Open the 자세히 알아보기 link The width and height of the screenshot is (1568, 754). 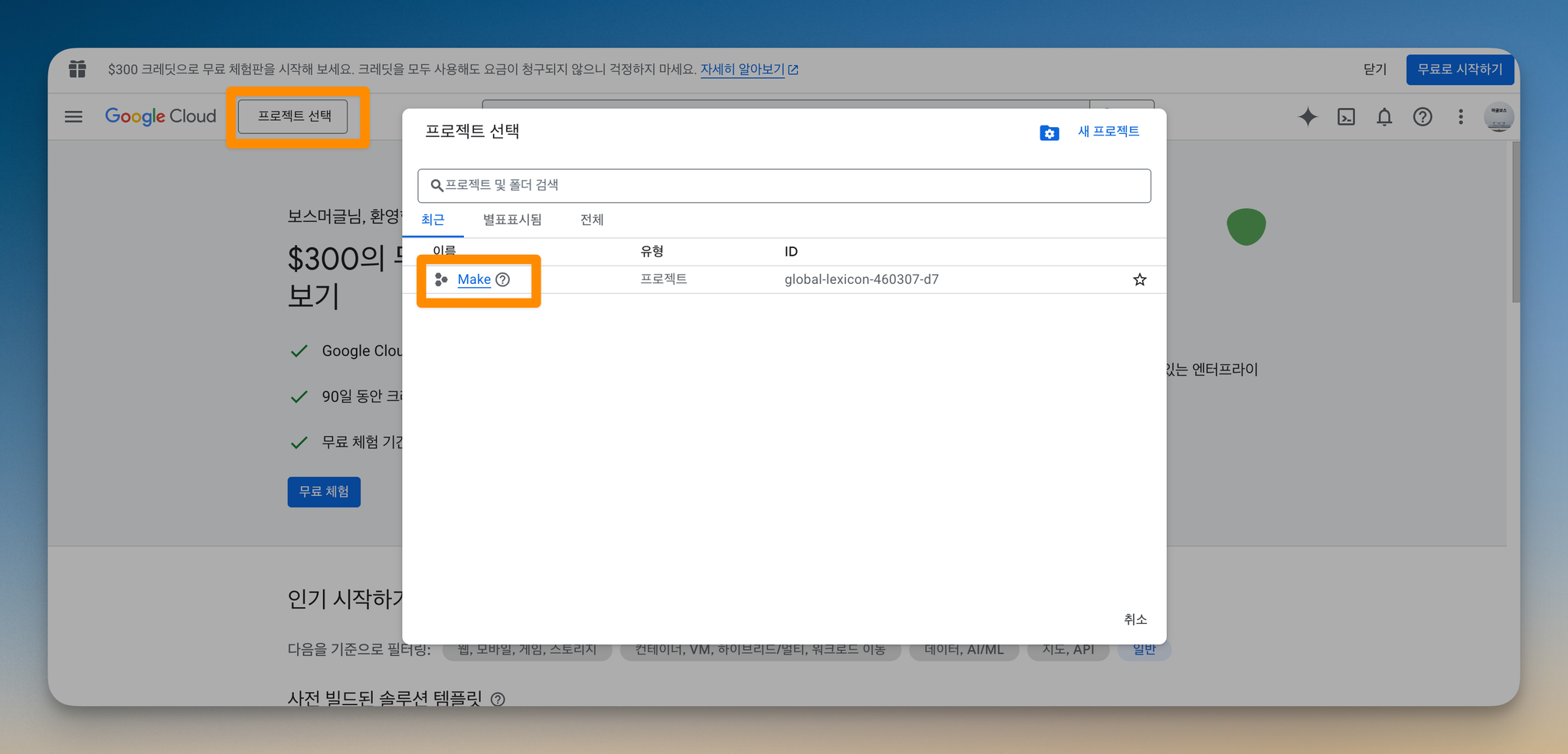click(749, 70)
